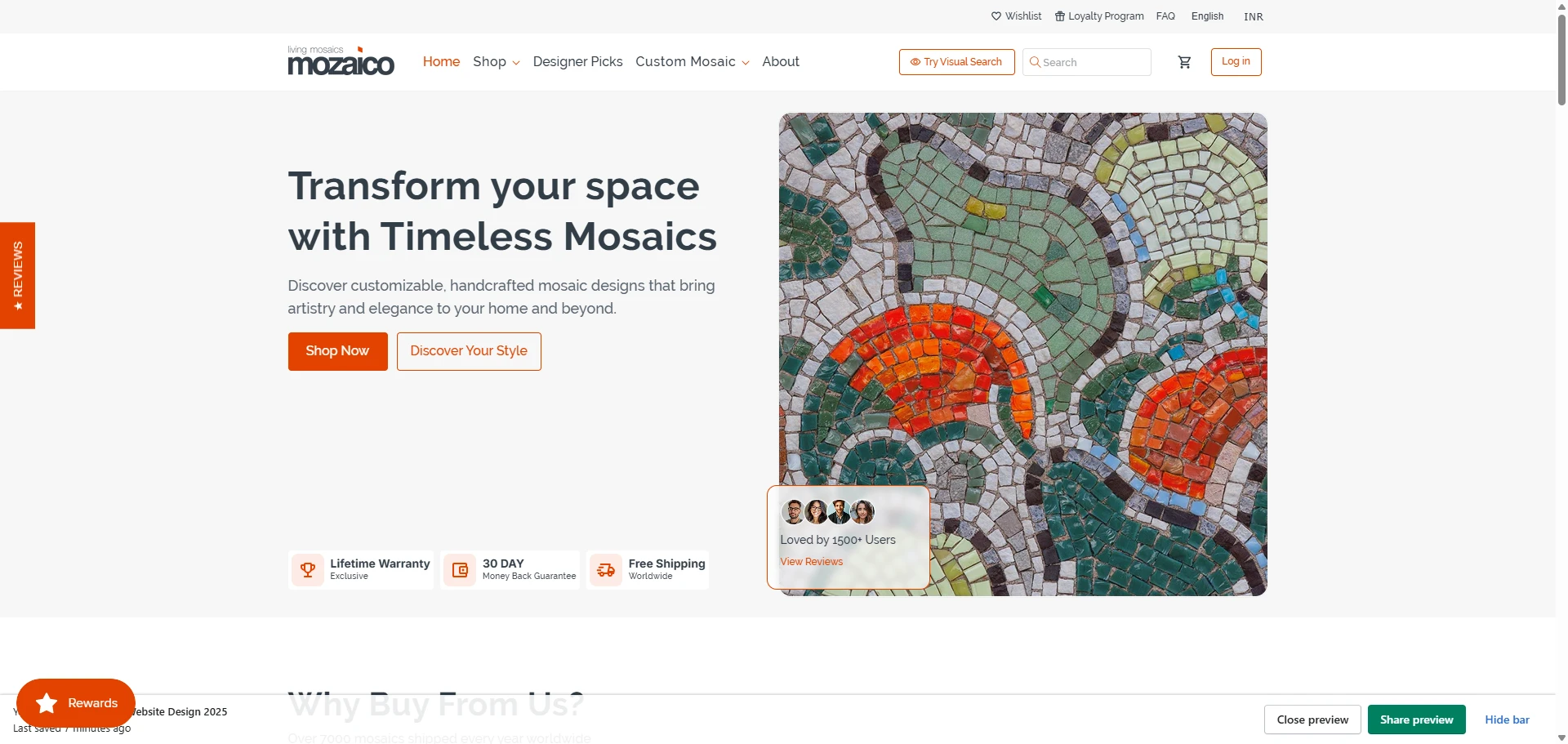Viewport: 1568px width, 744px height.
Task: Open the shopping cart icon
Action: tap(1184, 61)
